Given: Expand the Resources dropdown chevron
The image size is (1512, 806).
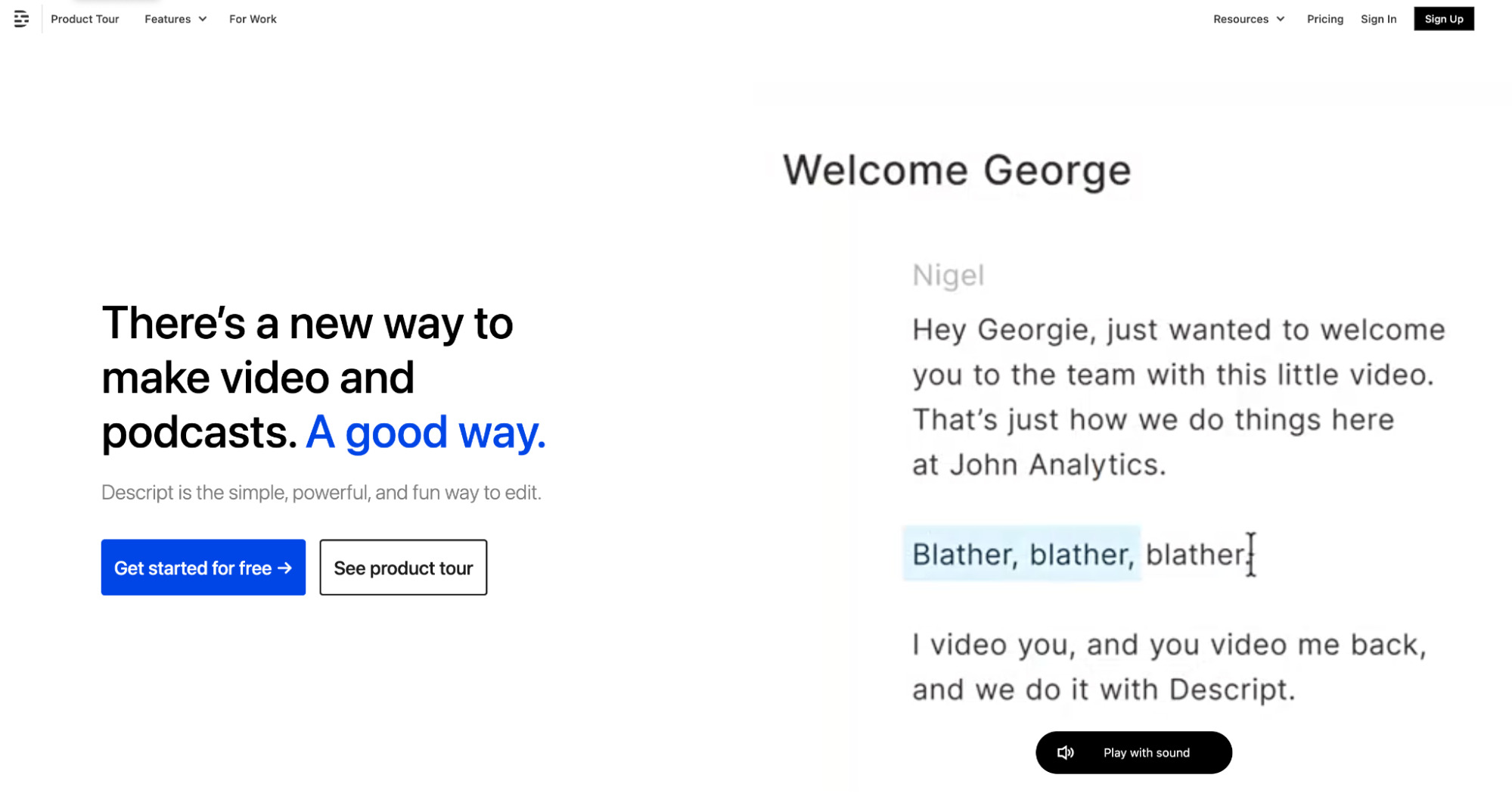Looking at the screenshot, I should point(1281,19).
